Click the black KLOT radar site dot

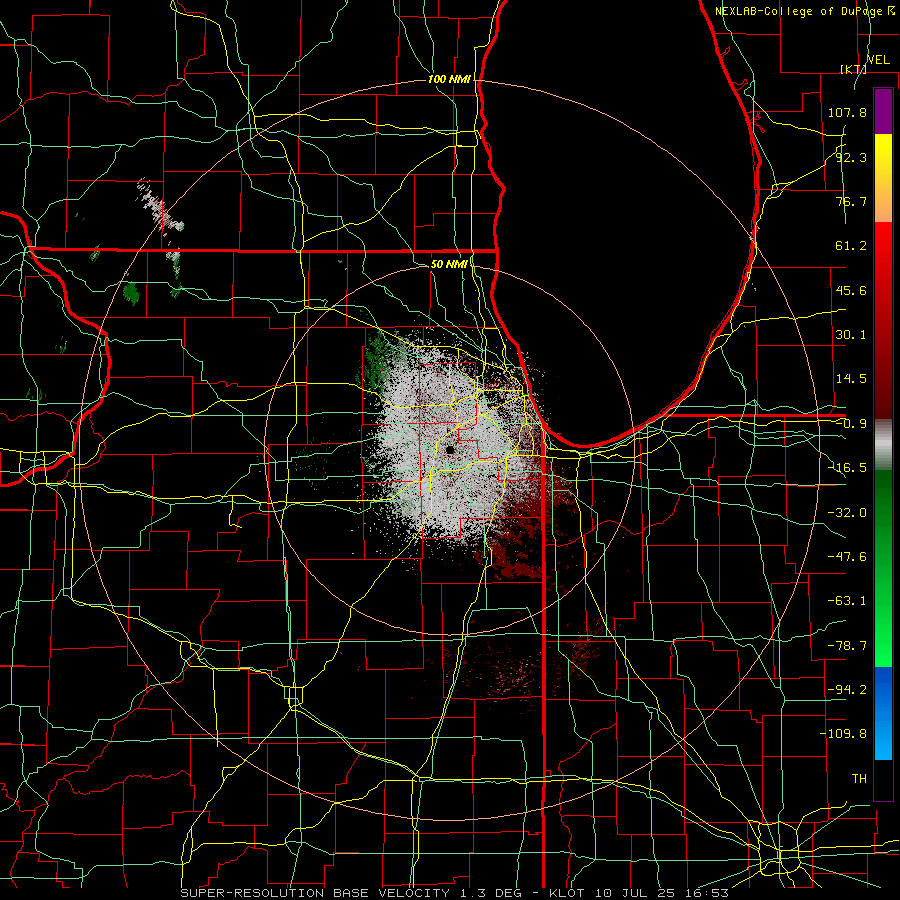(x=450, y=450)
